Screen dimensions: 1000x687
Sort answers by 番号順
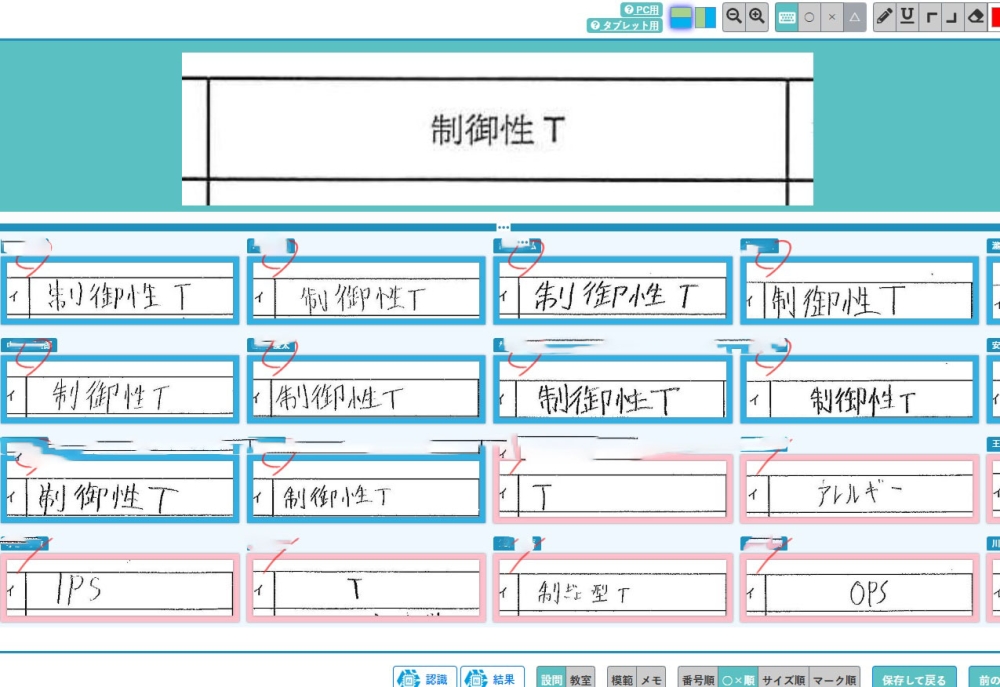[x=697, y=679]
